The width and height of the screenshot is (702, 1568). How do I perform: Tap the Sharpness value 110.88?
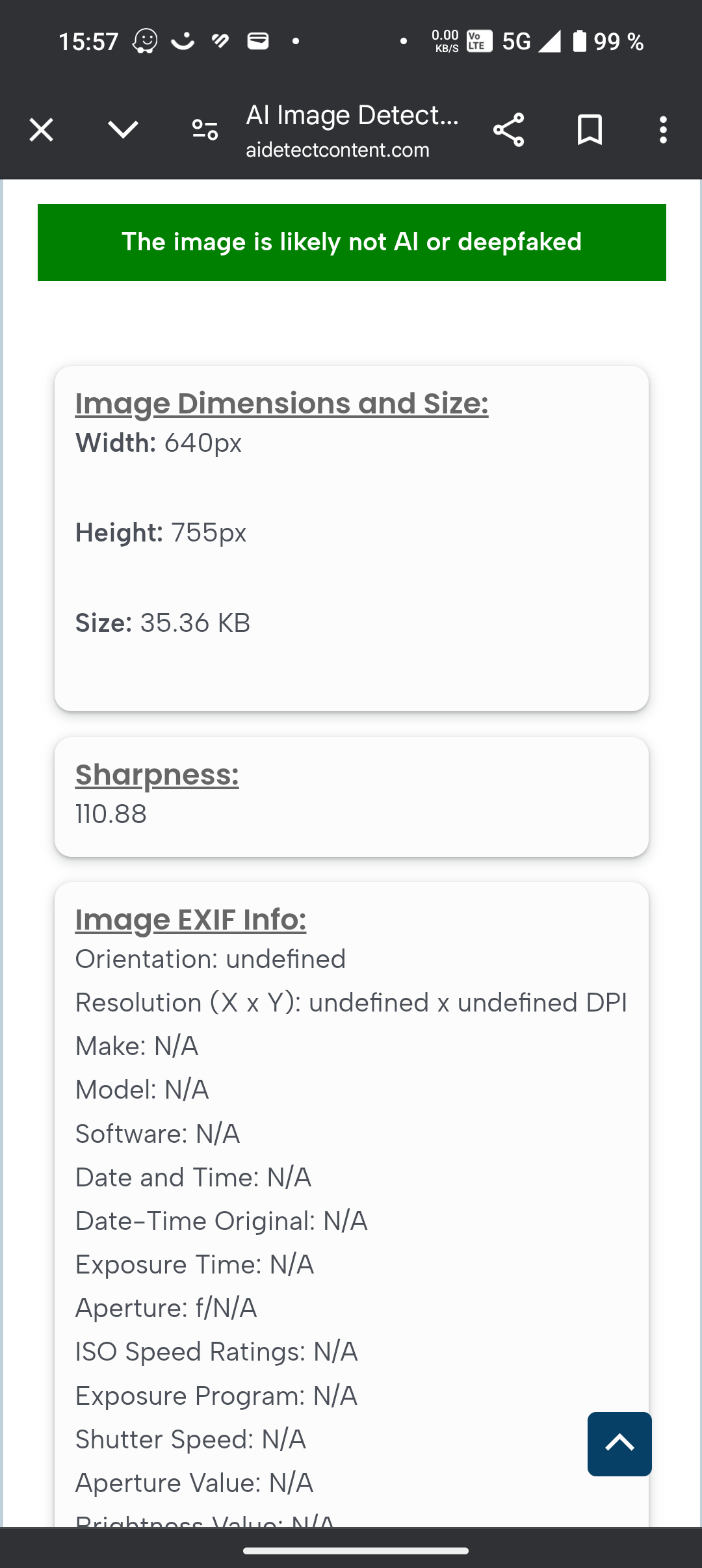pyautogui.click(x=111, y=814)
